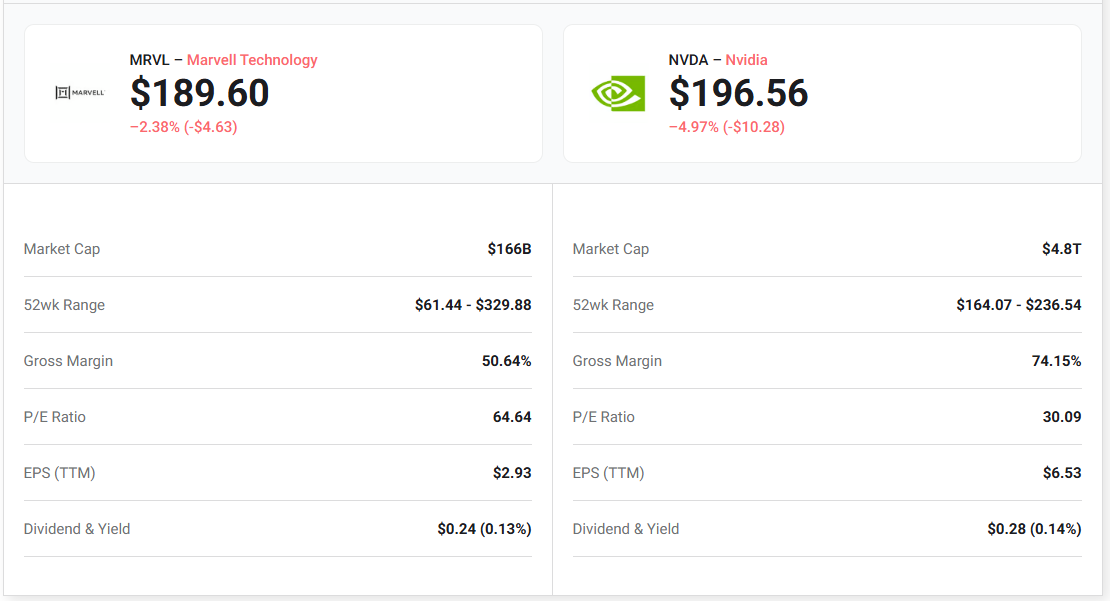Click Marvell's P/E ratio 64.64
The image size is (1110, 601).
(512, 417)
